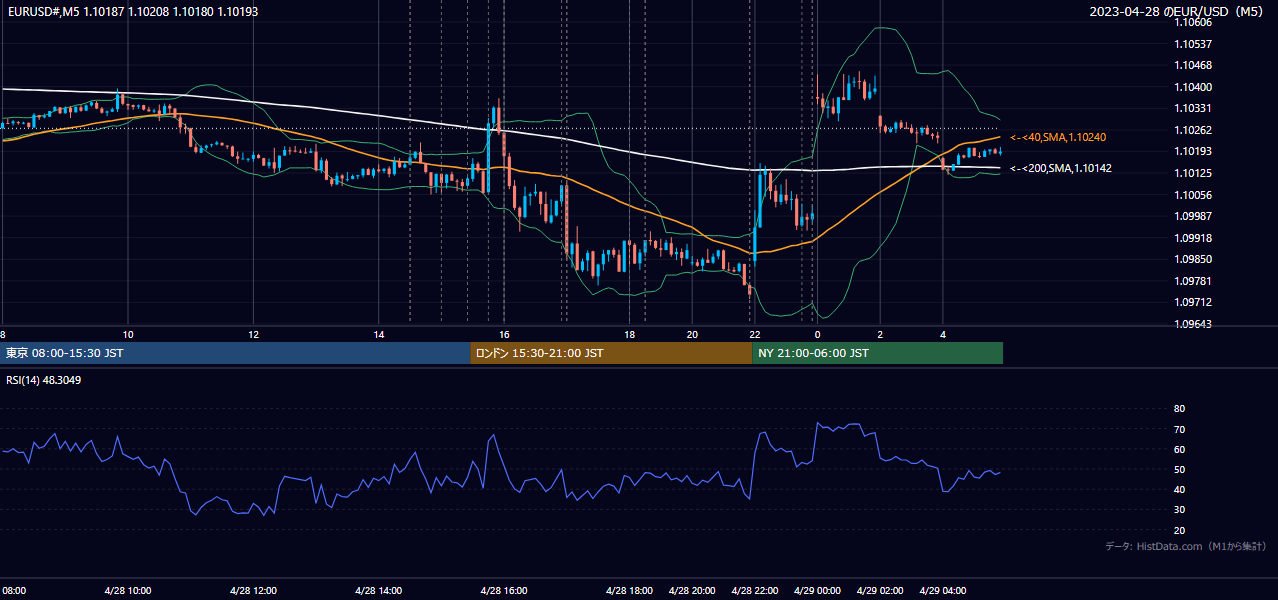Click hour 12 label under price chart

[253, 334]
